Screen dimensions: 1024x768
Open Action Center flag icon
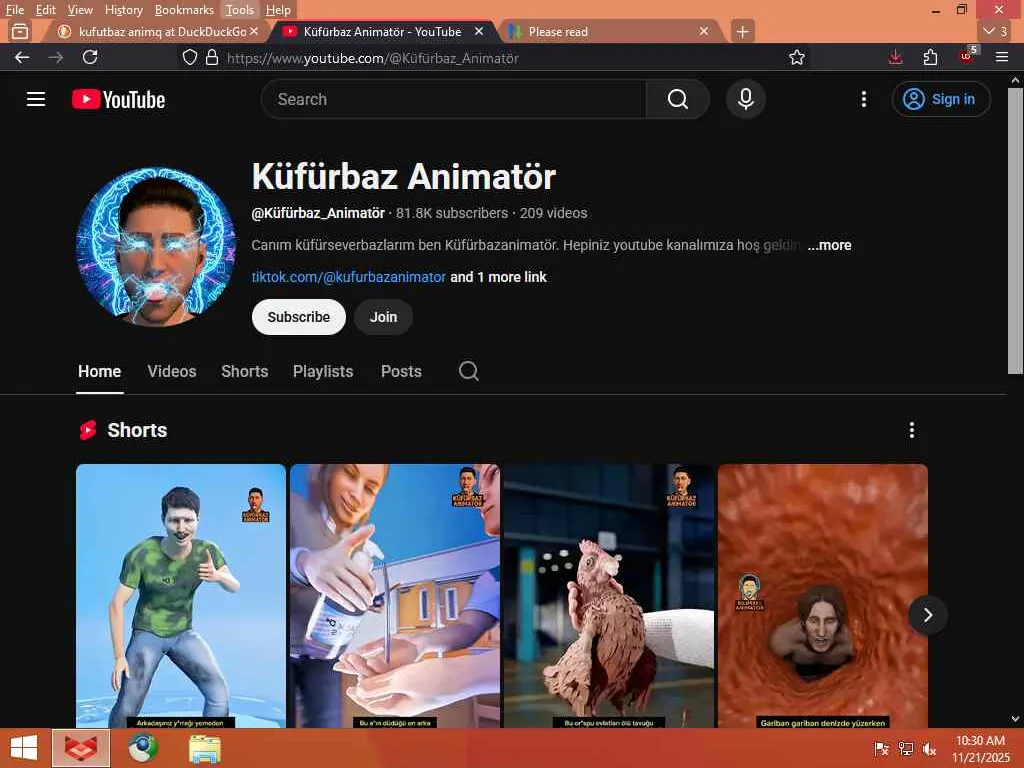tap(882, 748)
